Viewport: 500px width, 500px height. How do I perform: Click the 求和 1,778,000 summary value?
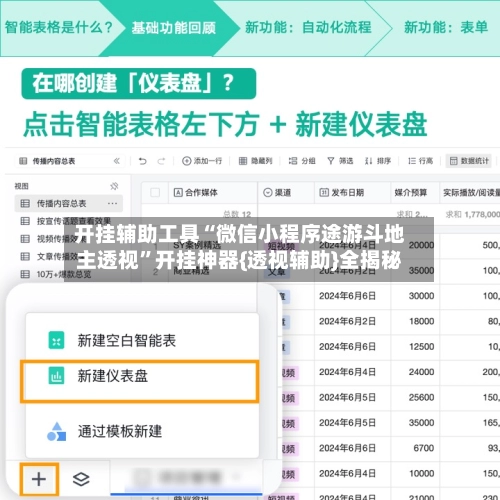tap(473, 214)
